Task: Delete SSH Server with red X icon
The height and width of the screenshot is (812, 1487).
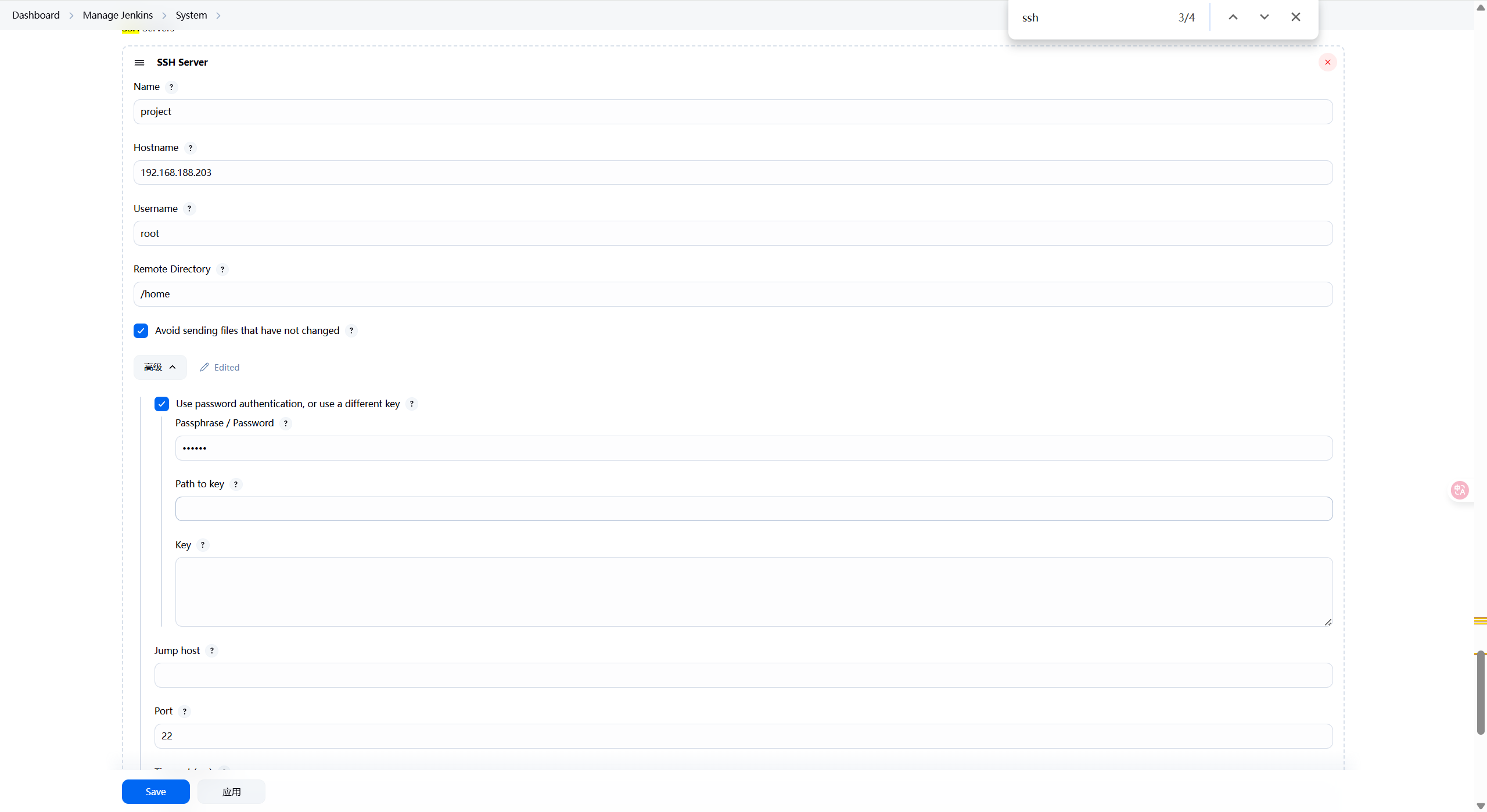Action: [1327, 62]
